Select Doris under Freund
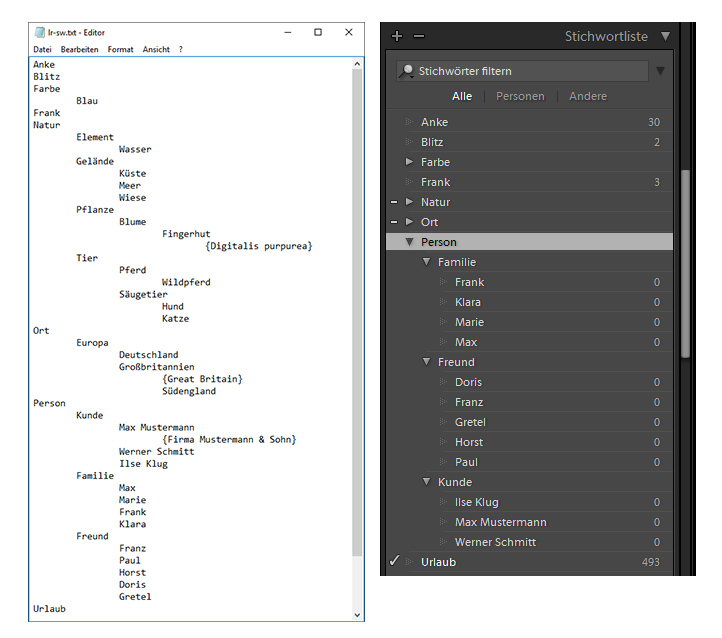722x638 pixels. pyautogui.click(x=530, y=382)
